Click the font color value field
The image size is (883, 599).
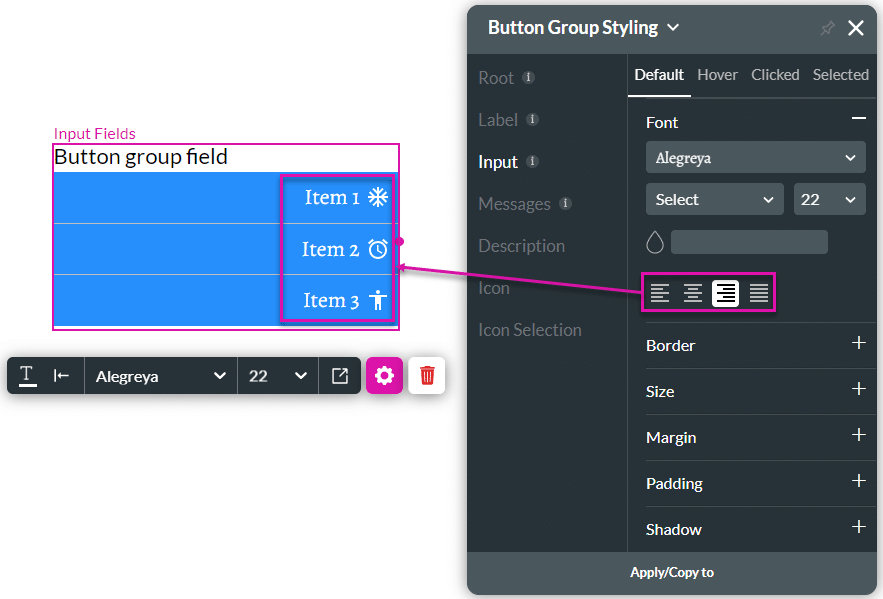(x=749, y=242)
